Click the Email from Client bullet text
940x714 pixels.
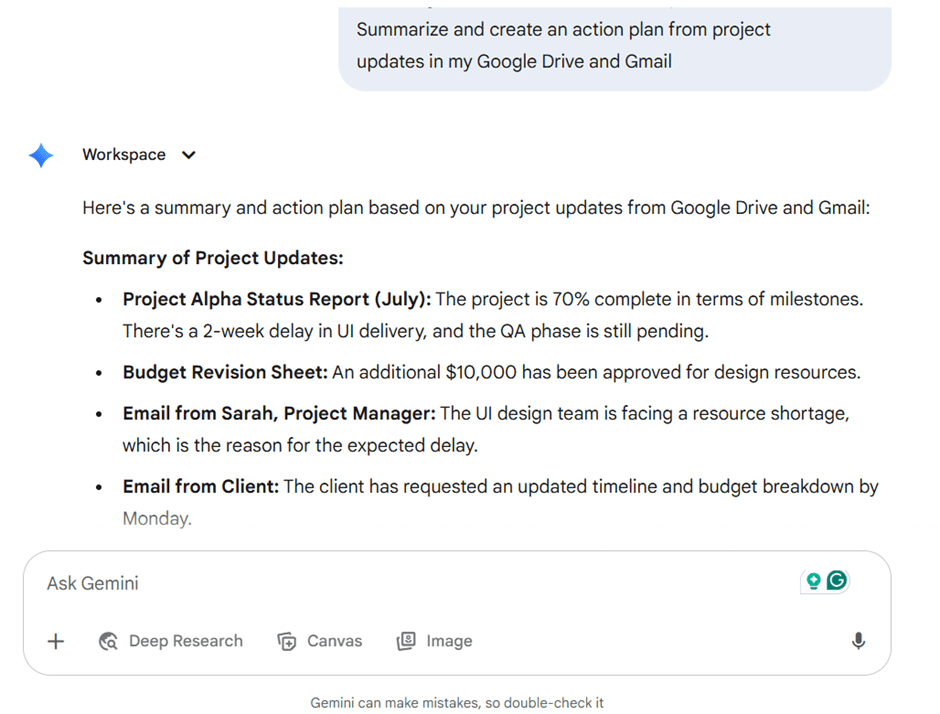tap(500, 486)
